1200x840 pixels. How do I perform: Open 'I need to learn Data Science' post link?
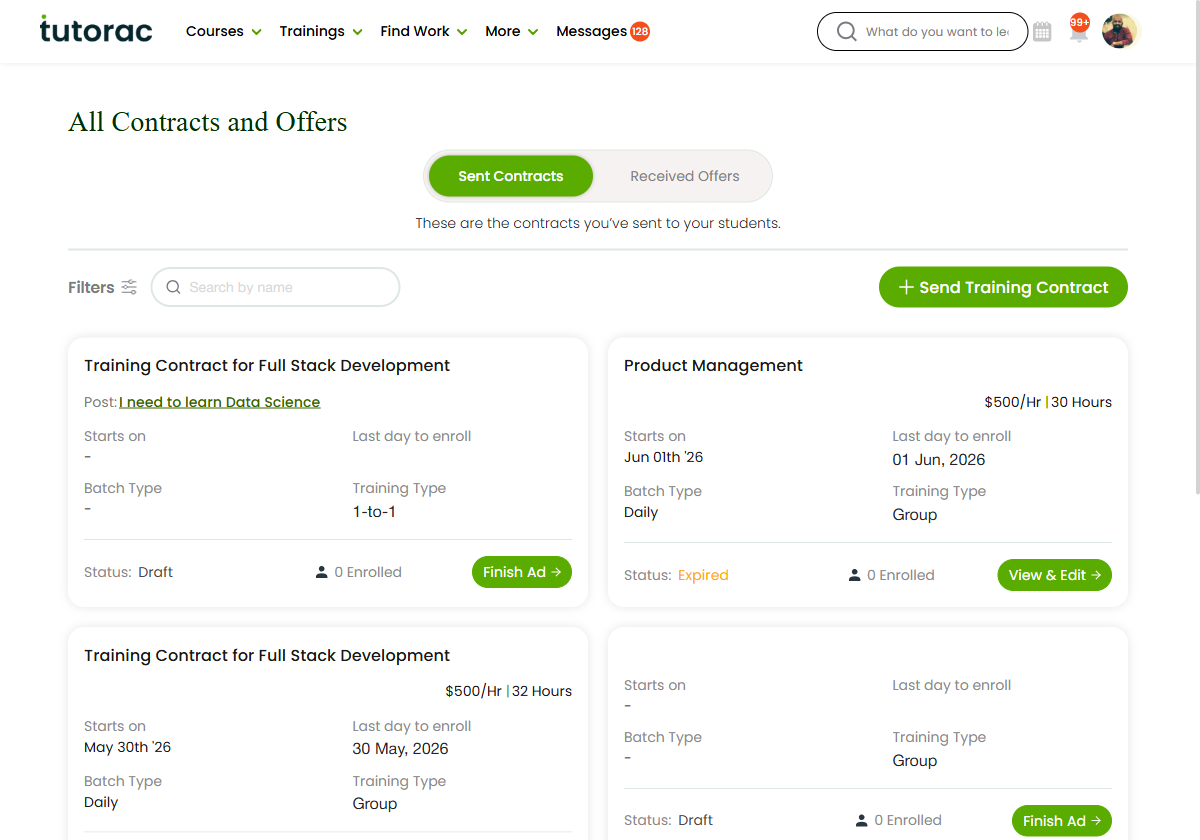tap(220, 402)
